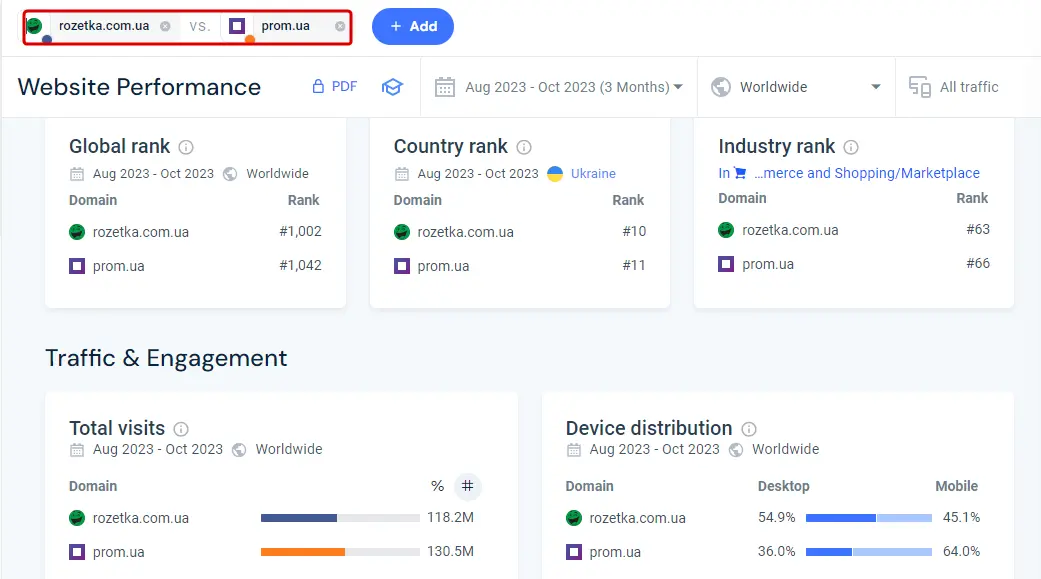
Task: Click the #1,002 global rank value
Action: [x=300, y=231]
